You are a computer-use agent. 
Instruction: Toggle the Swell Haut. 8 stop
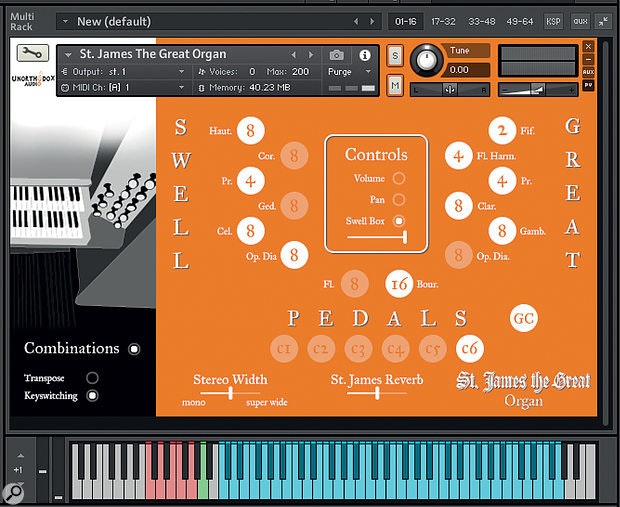coord(251,131)
